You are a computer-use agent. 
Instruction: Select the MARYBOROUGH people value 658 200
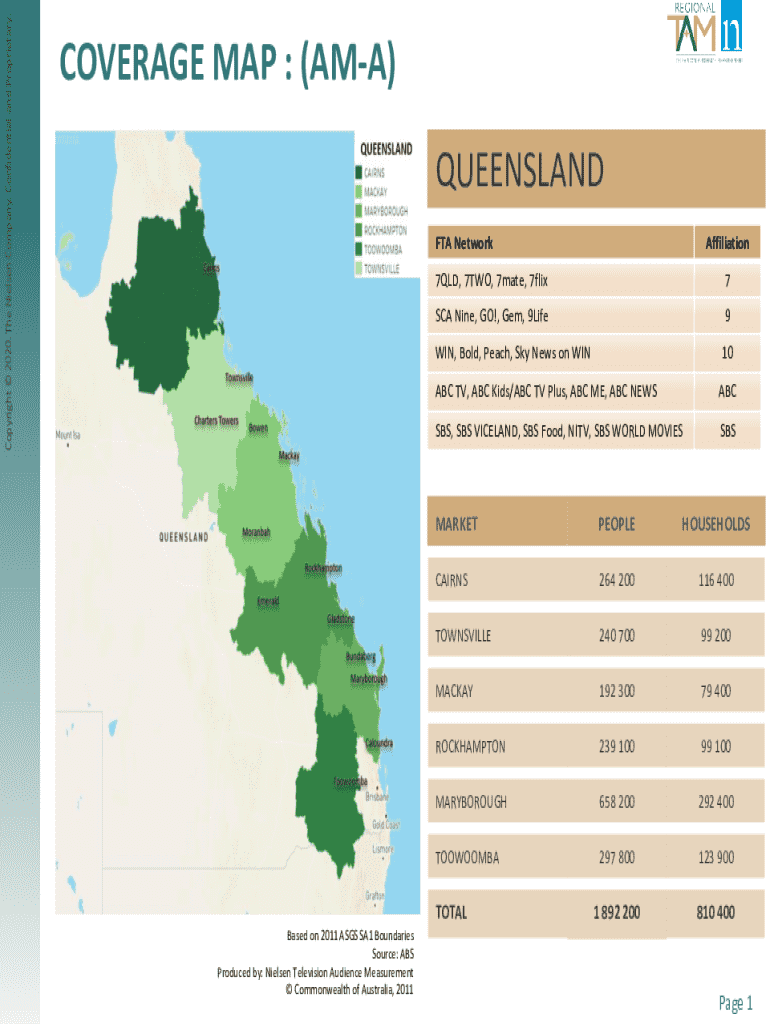(616, 802)
